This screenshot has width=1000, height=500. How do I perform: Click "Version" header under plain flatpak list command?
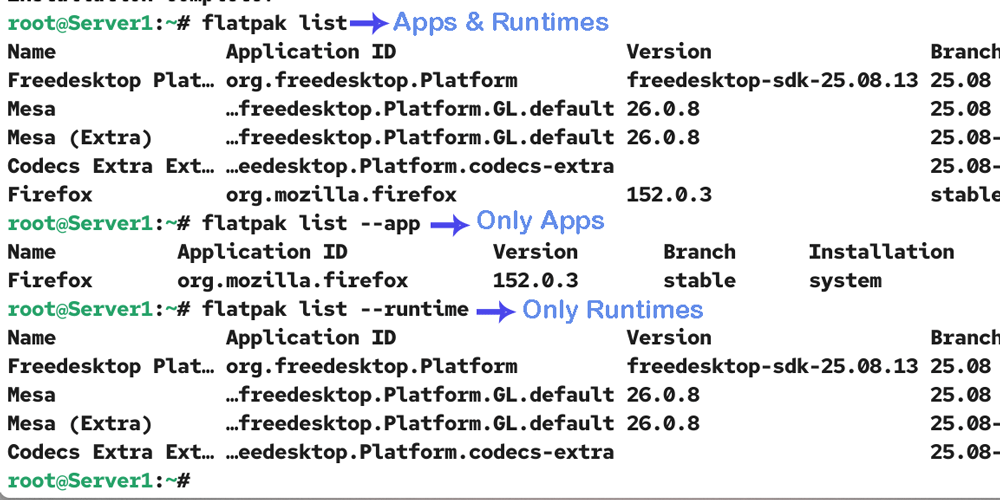(x=669, y=52)
